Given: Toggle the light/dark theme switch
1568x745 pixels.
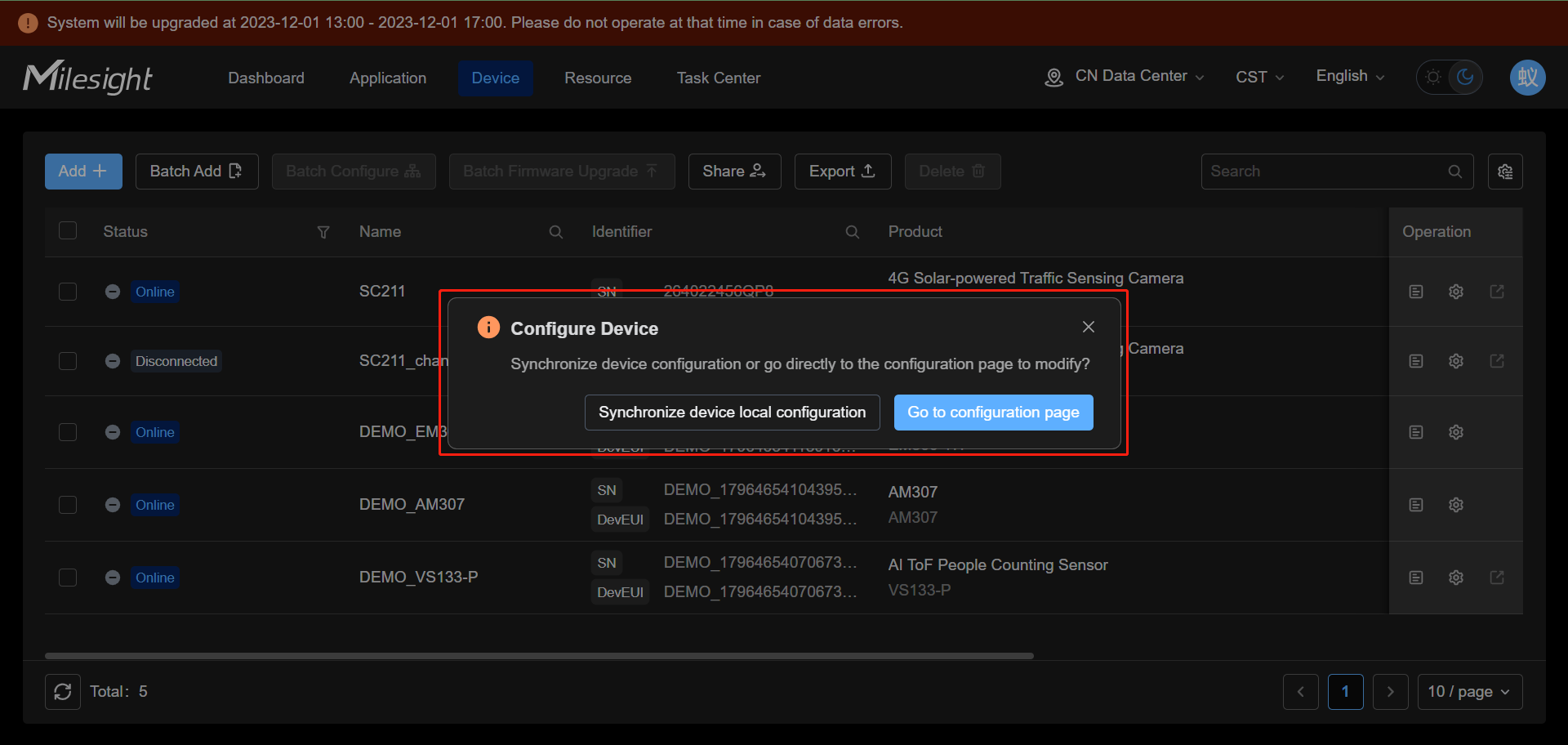Looking at the screenshot, I should point(1450,78).
